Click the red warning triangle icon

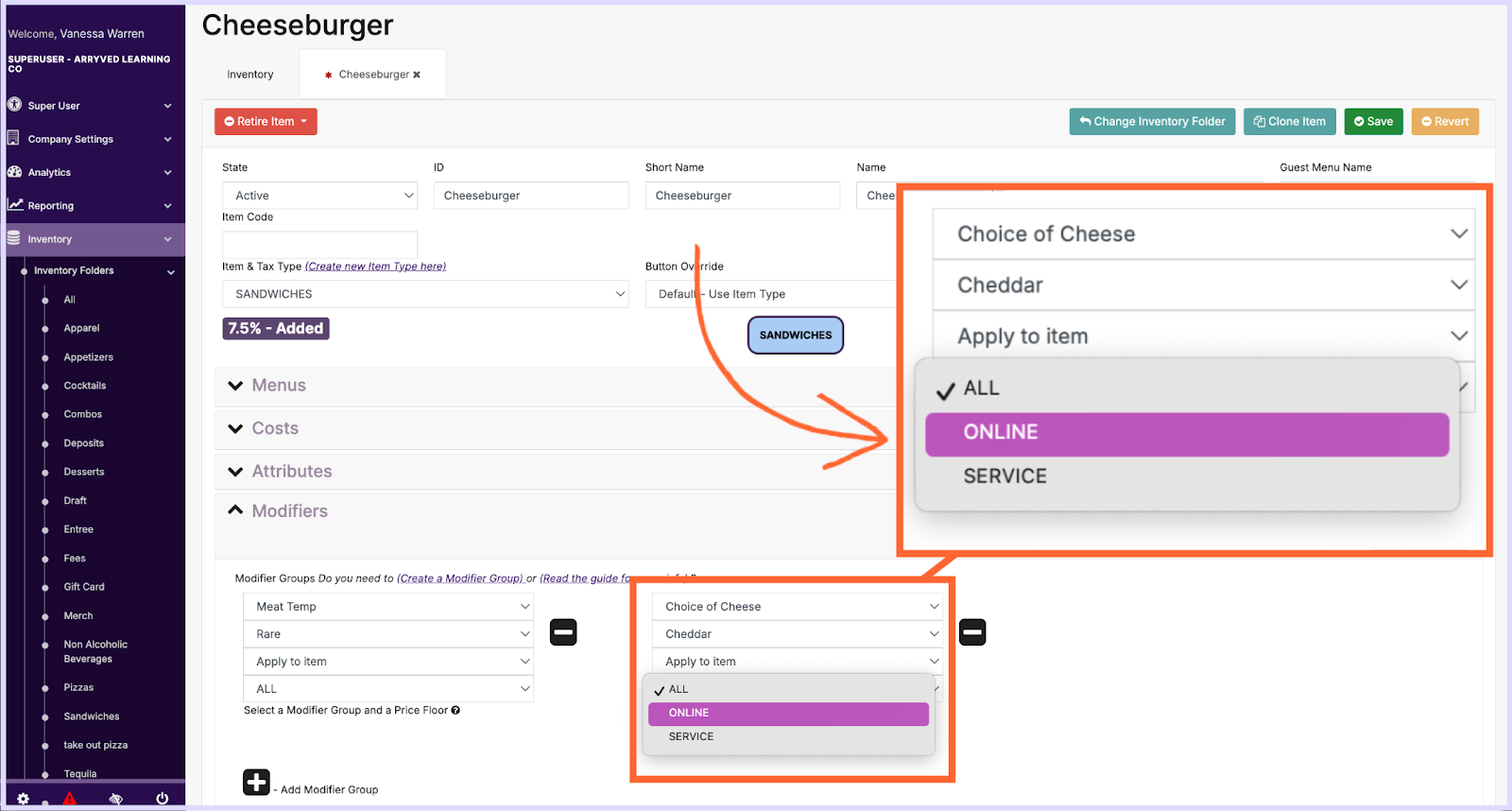(69, 799)
